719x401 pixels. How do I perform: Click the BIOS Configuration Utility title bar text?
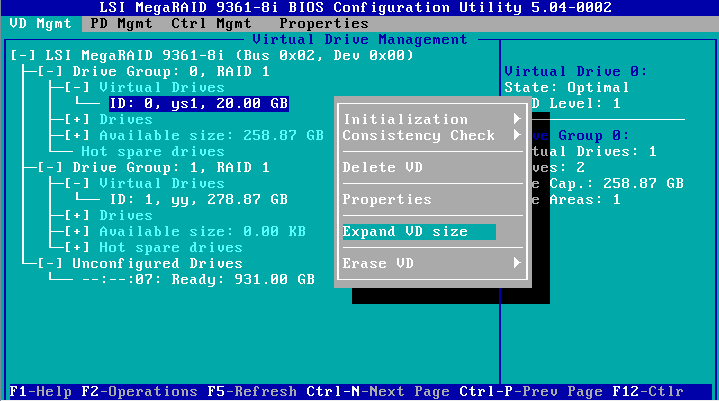(355, 7)
